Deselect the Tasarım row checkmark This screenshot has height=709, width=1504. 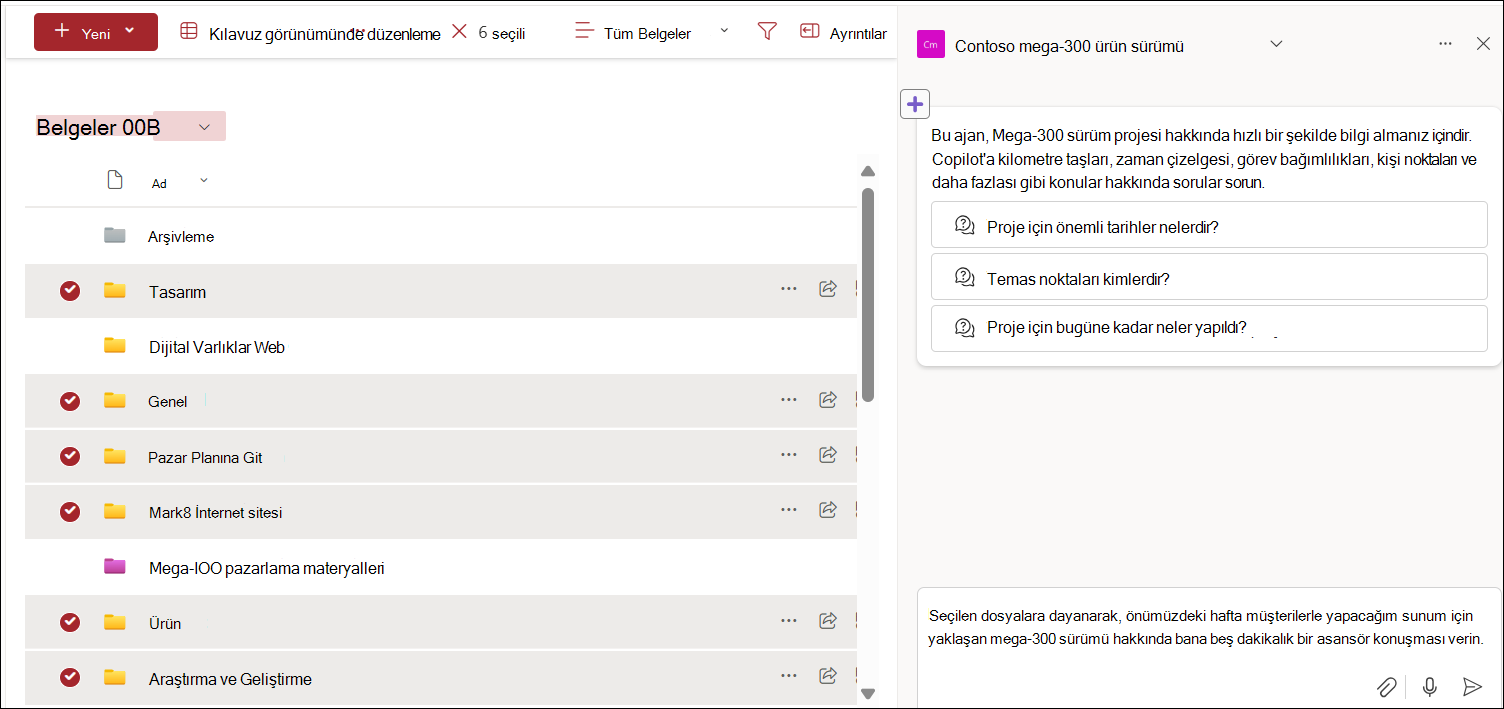coord(70,291)
